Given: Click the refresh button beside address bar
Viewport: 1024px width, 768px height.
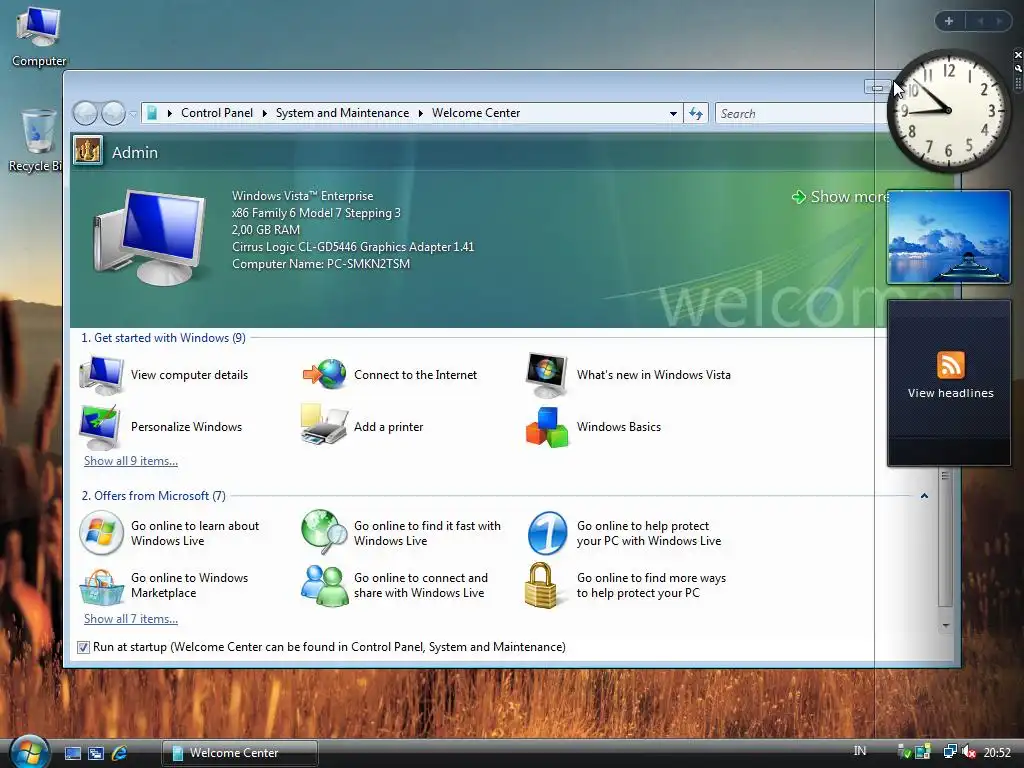Looking at the screenshot, I should (x=696, y=114).
